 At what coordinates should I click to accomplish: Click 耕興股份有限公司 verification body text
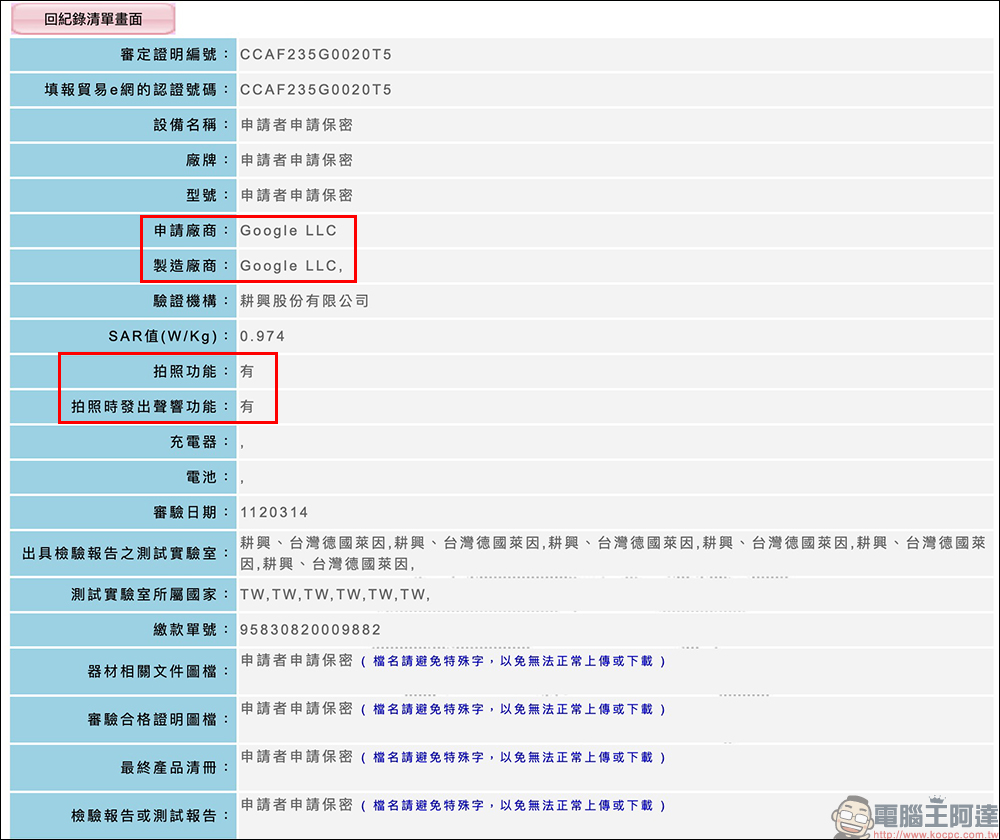pos(305,301)
